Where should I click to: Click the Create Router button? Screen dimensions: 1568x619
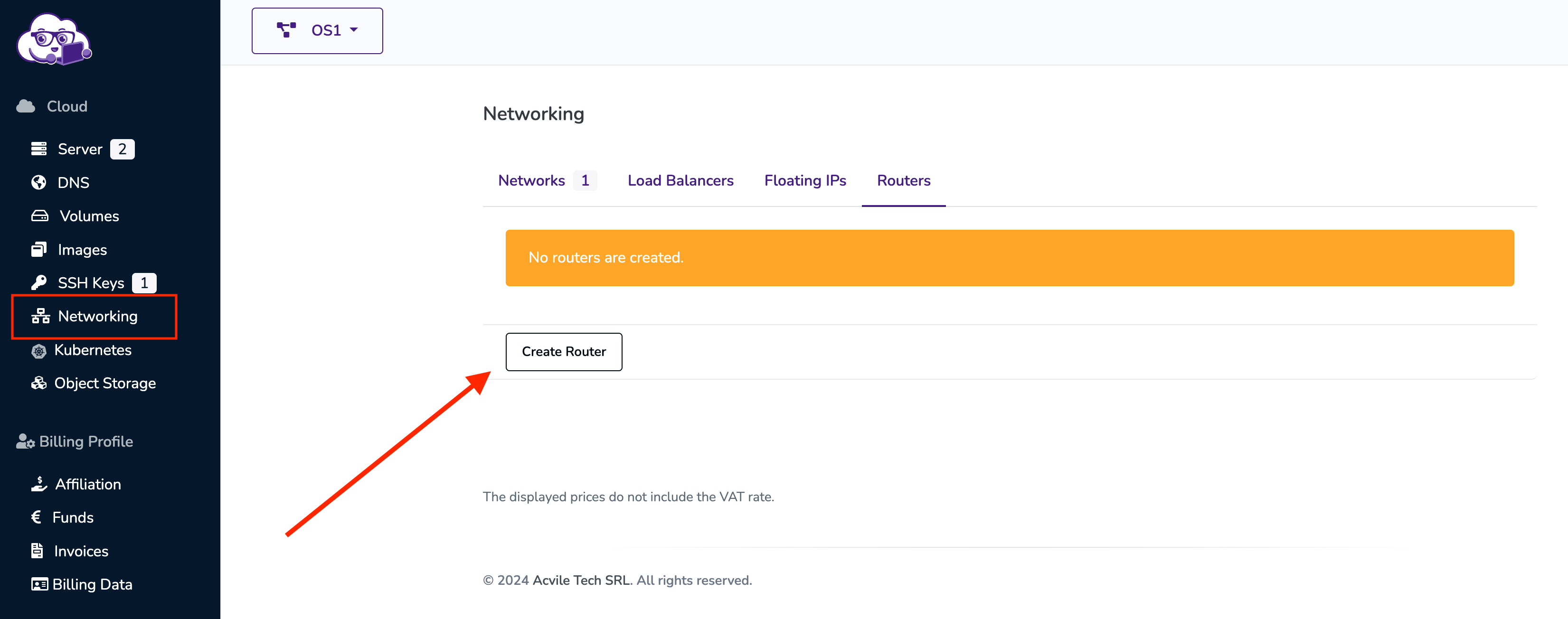coord(563,352)
